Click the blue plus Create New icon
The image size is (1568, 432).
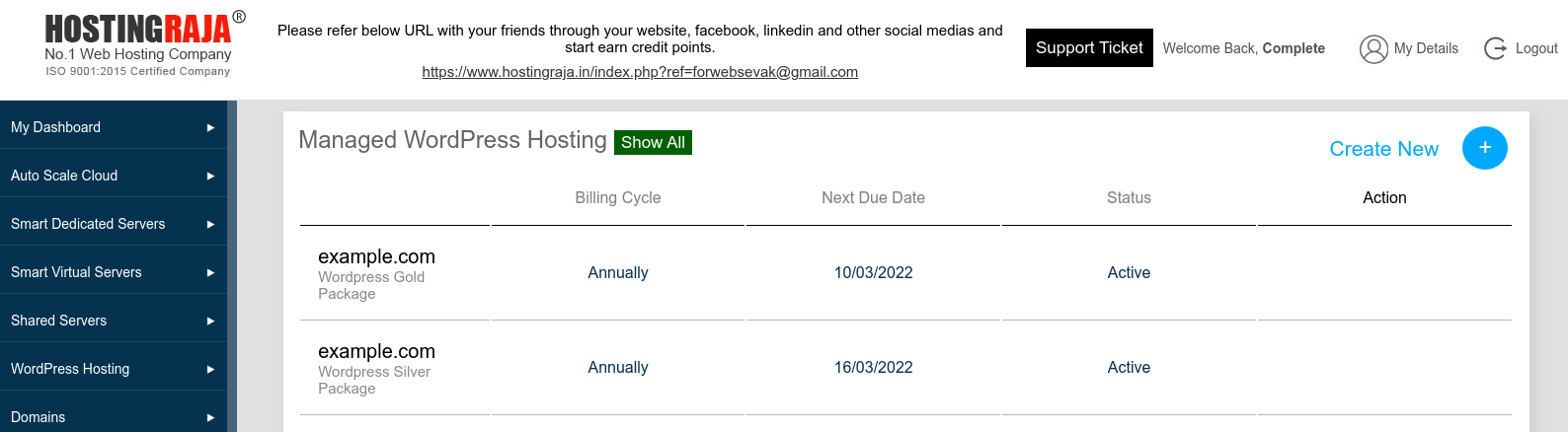pyautogui.click(x=1484, y=148)
